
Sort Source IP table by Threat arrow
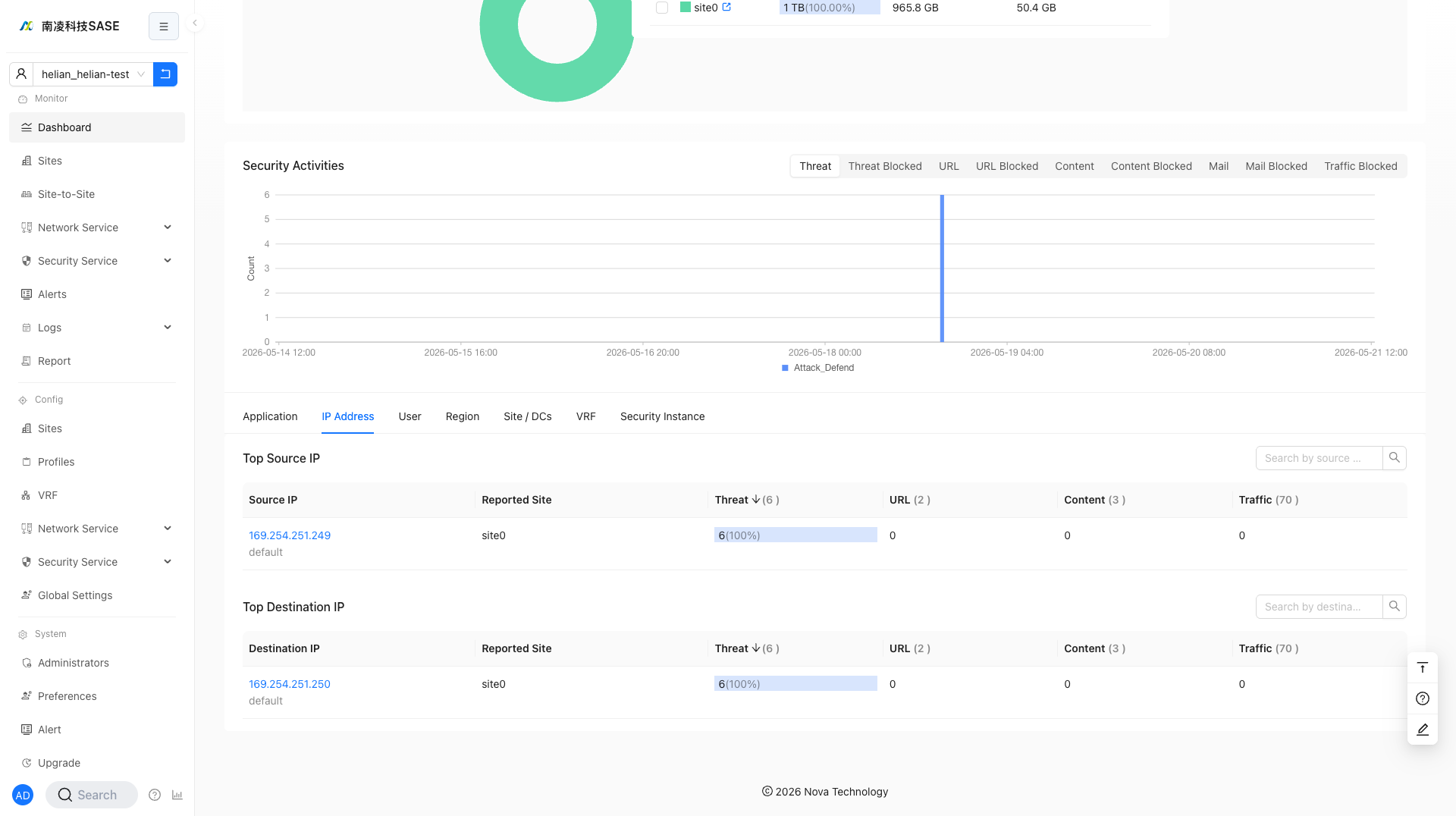(756, 500)
